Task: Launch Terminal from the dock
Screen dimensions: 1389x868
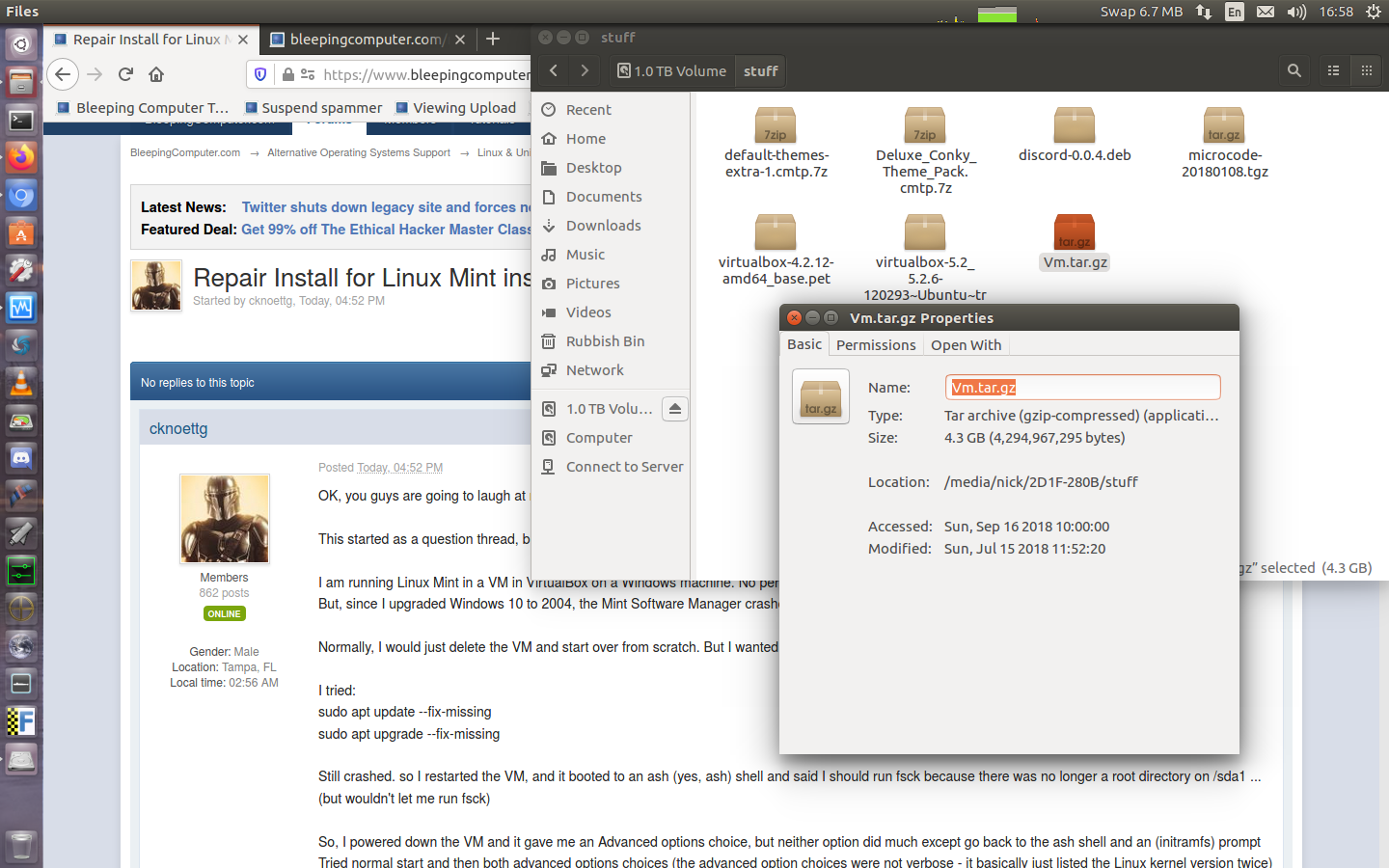Action: click(x=21, y=120)
